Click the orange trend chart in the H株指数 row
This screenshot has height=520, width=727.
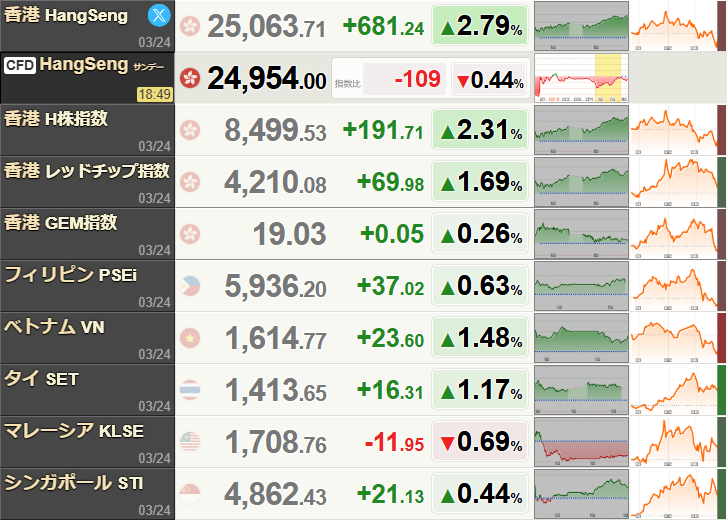tap(674, 130)
